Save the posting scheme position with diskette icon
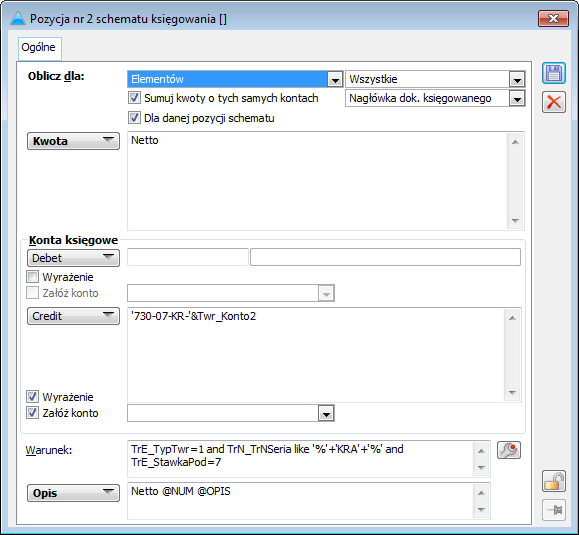Viewport: 579px width, 535px height. (x=554, y=73)
